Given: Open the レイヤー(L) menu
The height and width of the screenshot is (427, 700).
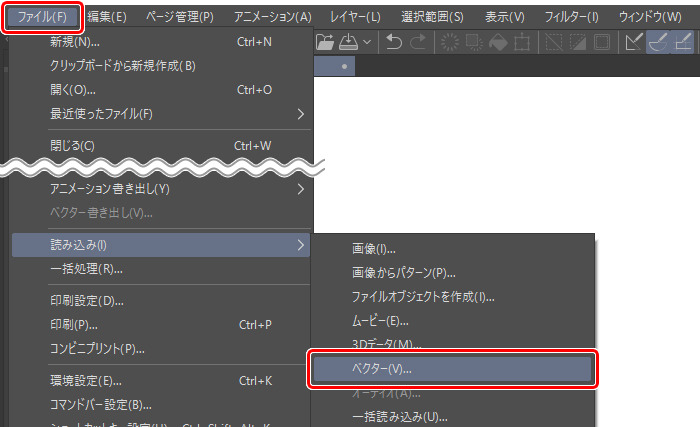Looking at the screenshot, I should [355, 17].
